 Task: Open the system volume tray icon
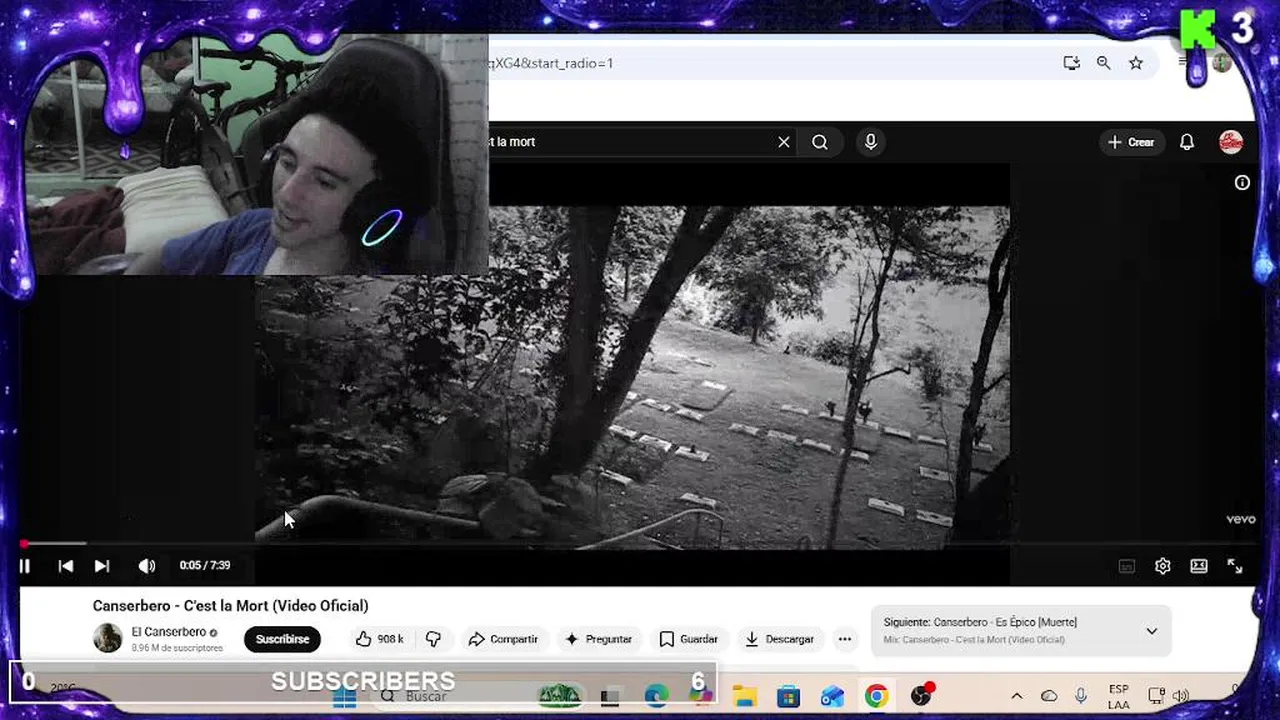[x=1181, y=697]
